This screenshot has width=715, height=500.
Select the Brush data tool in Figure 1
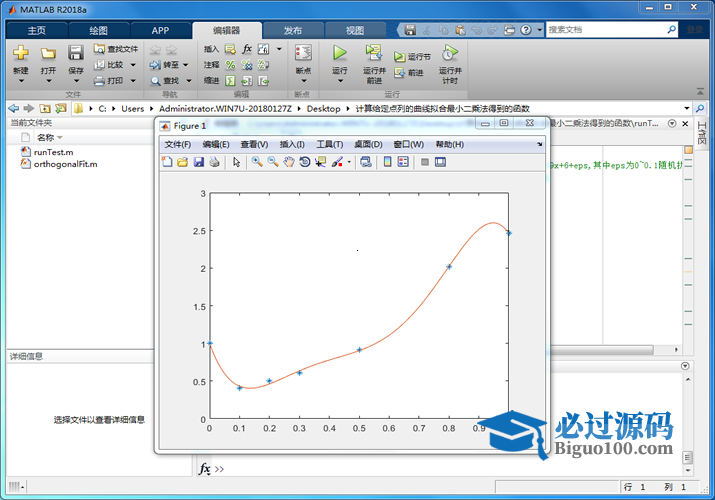pos(337,162)
